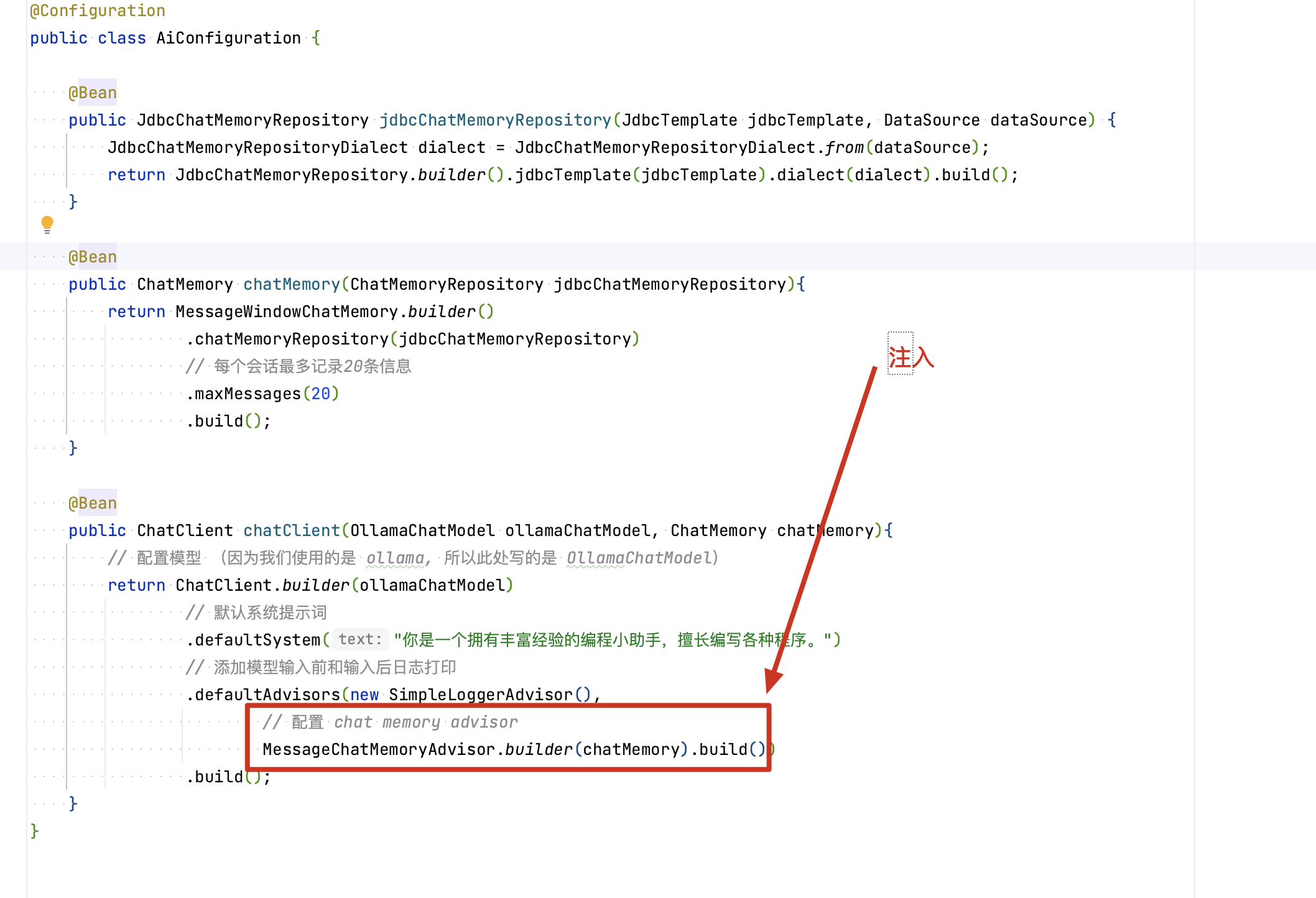Click the AiConfiguration class name
Image resolution: width=1316 pixels, height=898 pixels.
(x=228, y=38)
